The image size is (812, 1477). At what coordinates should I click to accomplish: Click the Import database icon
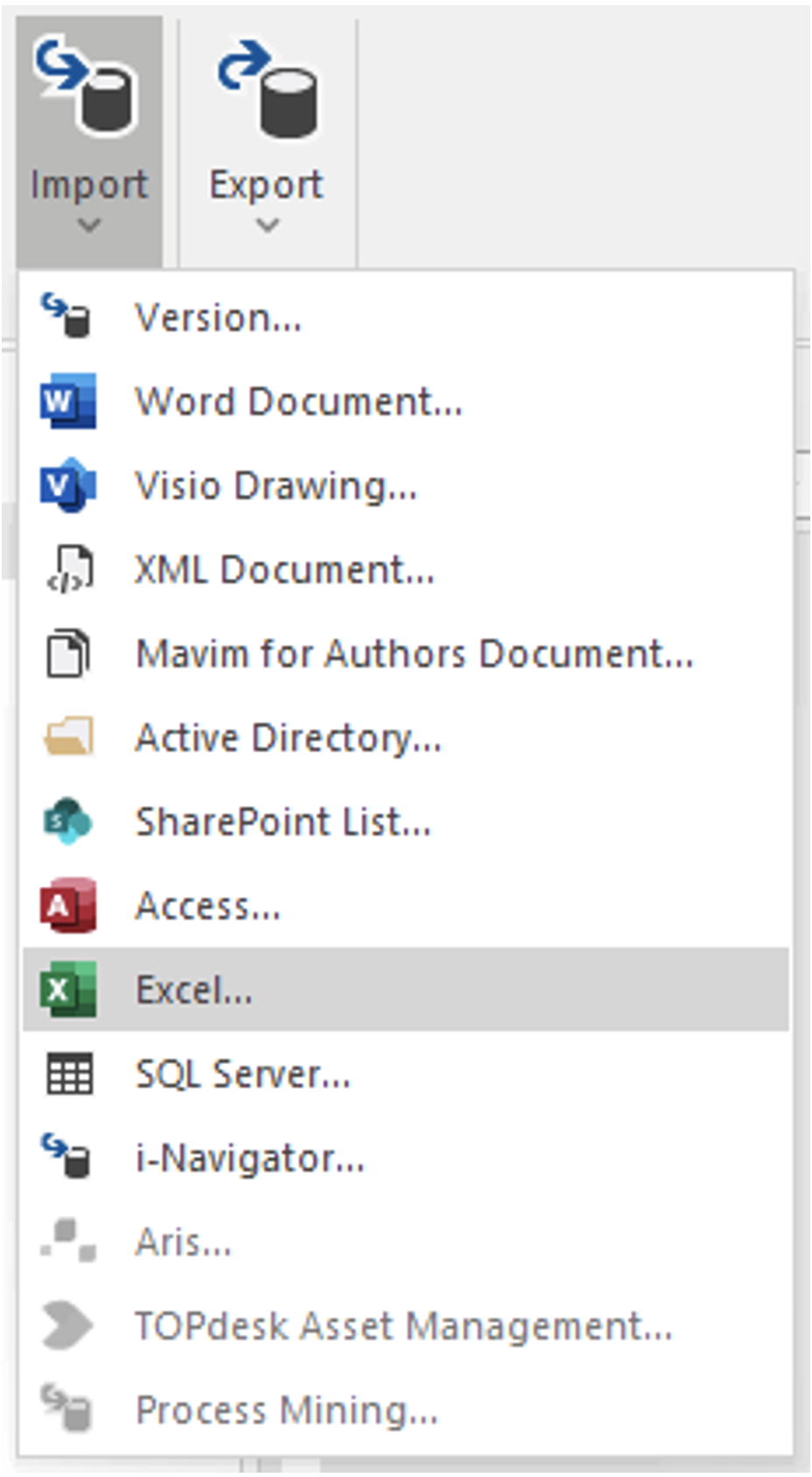pos(86,84)
